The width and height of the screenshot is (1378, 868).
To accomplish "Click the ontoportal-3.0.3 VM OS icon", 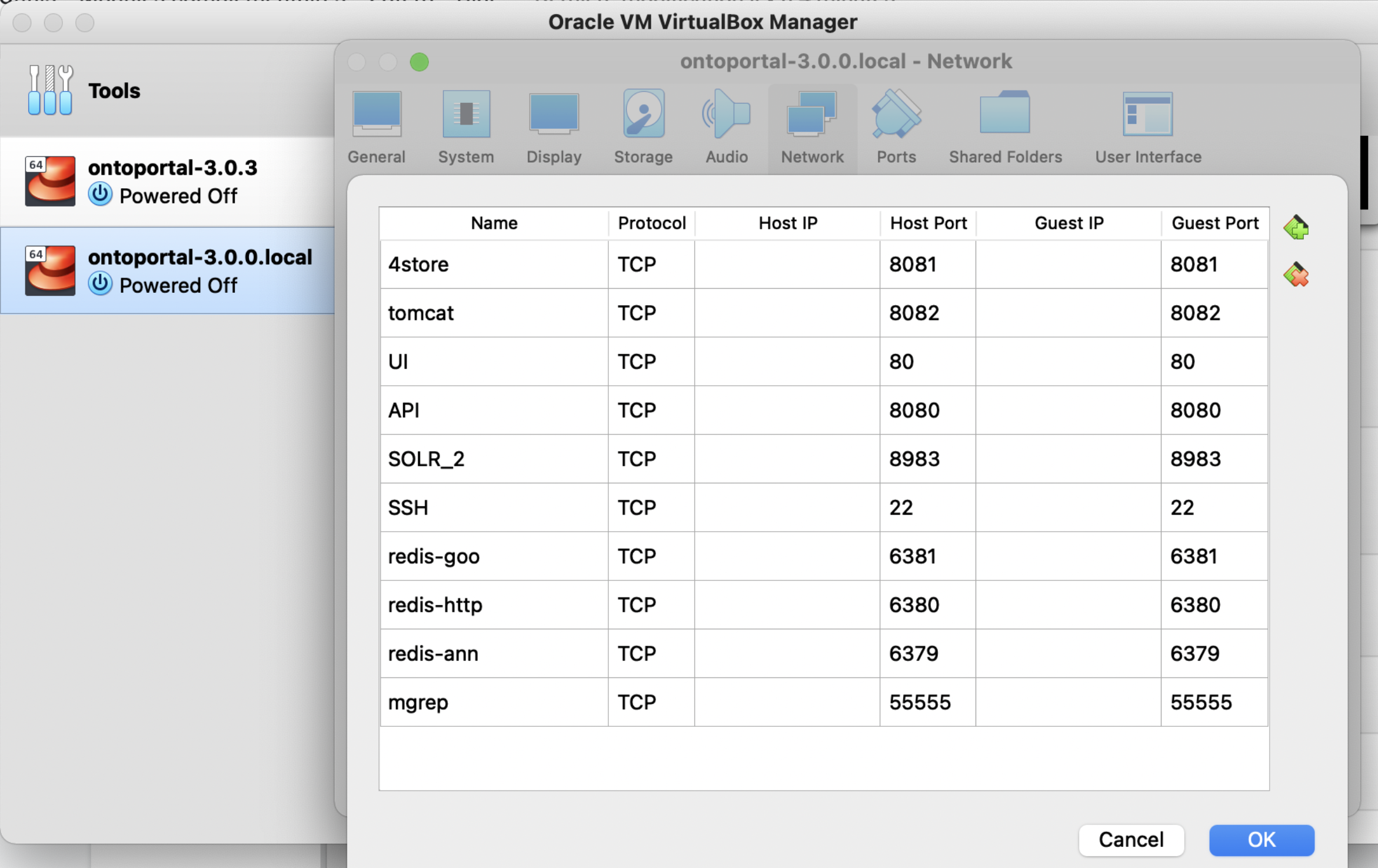I will tap(50, 181).
